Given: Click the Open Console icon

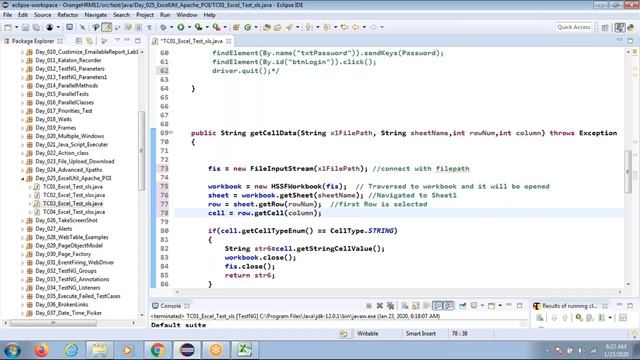Looking at the screenshot, I should click(x=491, y=306).
